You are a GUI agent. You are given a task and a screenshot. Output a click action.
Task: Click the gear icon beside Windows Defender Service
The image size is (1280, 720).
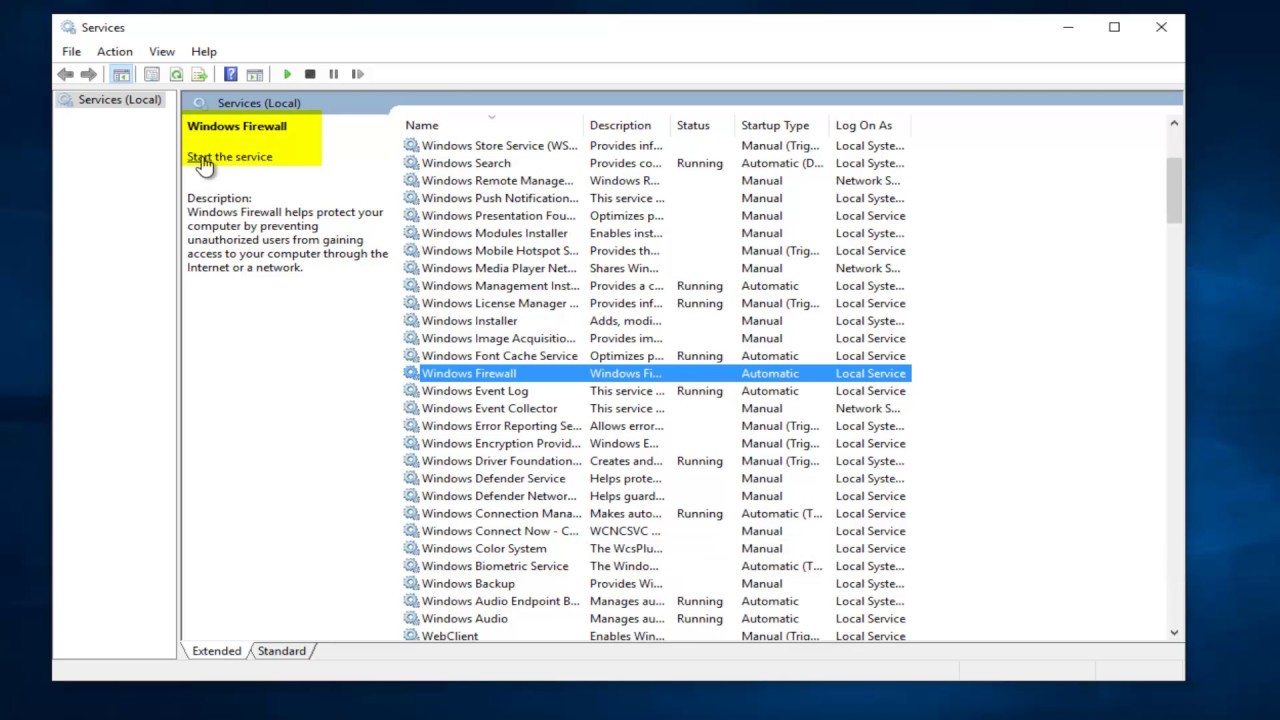[411, 478]
